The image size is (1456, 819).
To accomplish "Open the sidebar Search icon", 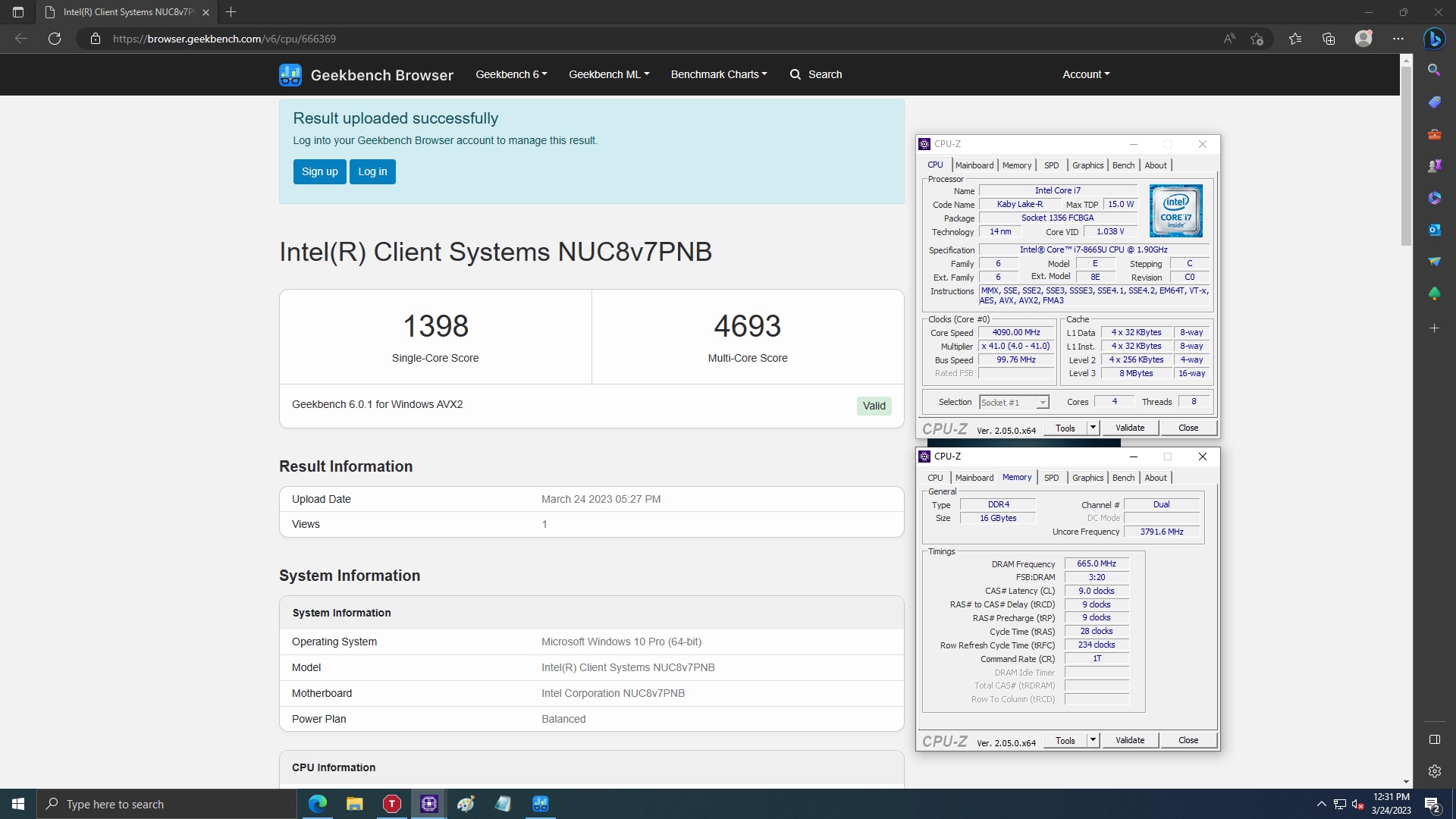I will (1434, 70).
